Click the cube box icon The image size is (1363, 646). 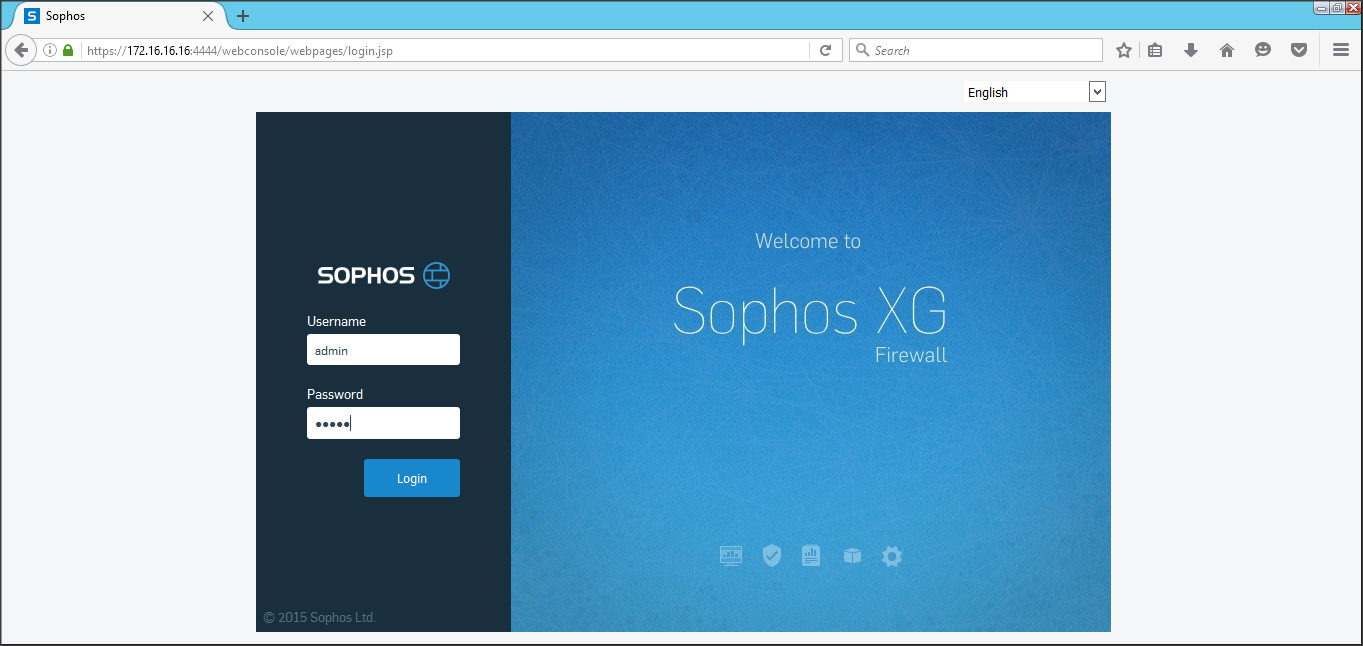[852, 556]
